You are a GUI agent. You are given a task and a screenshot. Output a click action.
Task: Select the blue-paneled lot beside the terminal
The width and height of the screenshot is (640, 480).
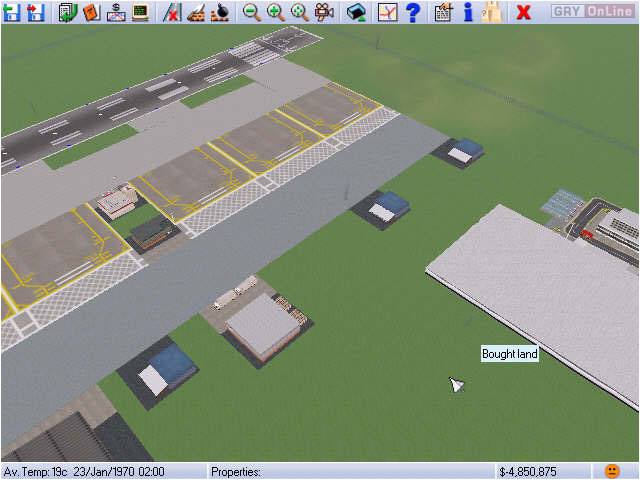click(x=561, y=204)
